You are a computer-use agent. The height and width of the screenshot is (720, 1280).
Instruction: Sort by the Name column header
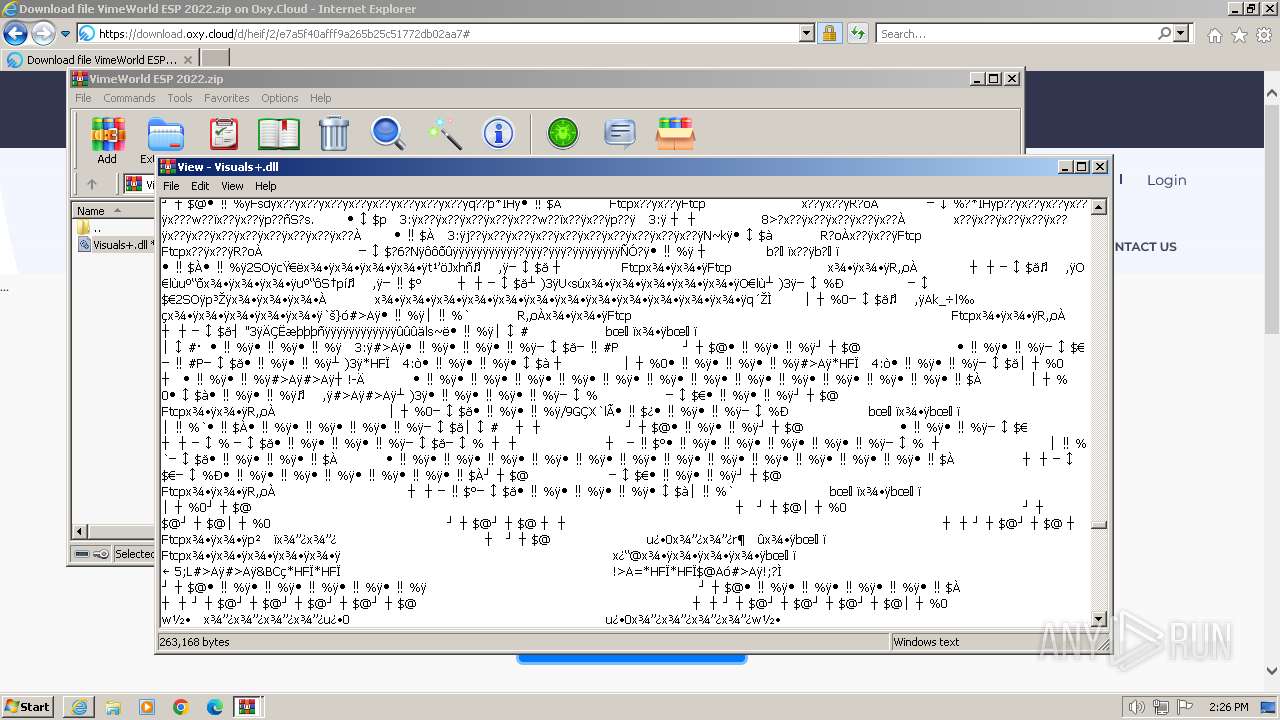[x=112, y=210]
